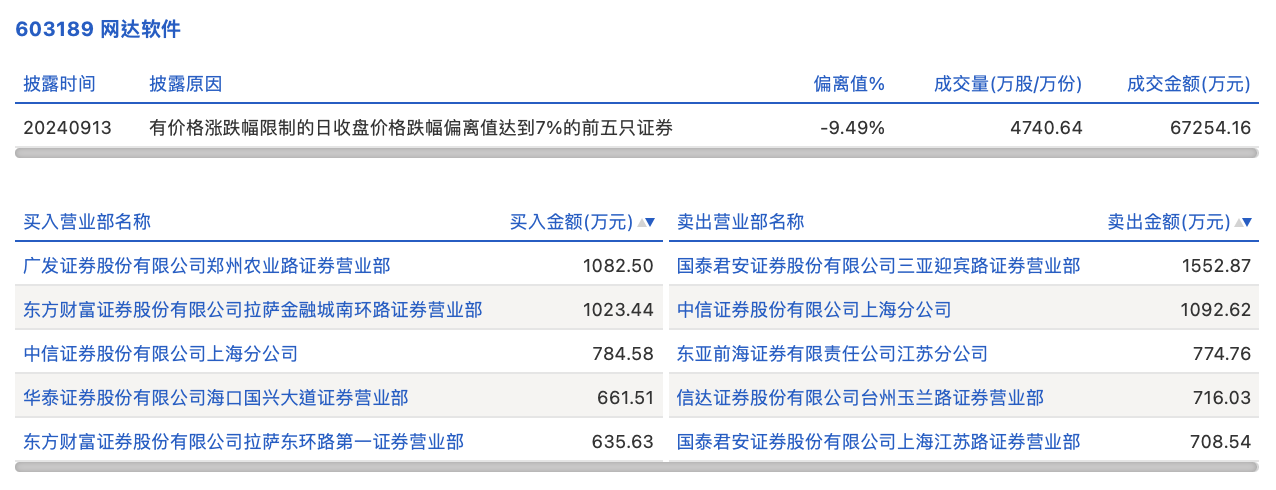Image resolution: width=1276 pixels, height=490 pixels.
Task: Sort by the 卖出金额(万元) column header
Action: coord(1168,222)
